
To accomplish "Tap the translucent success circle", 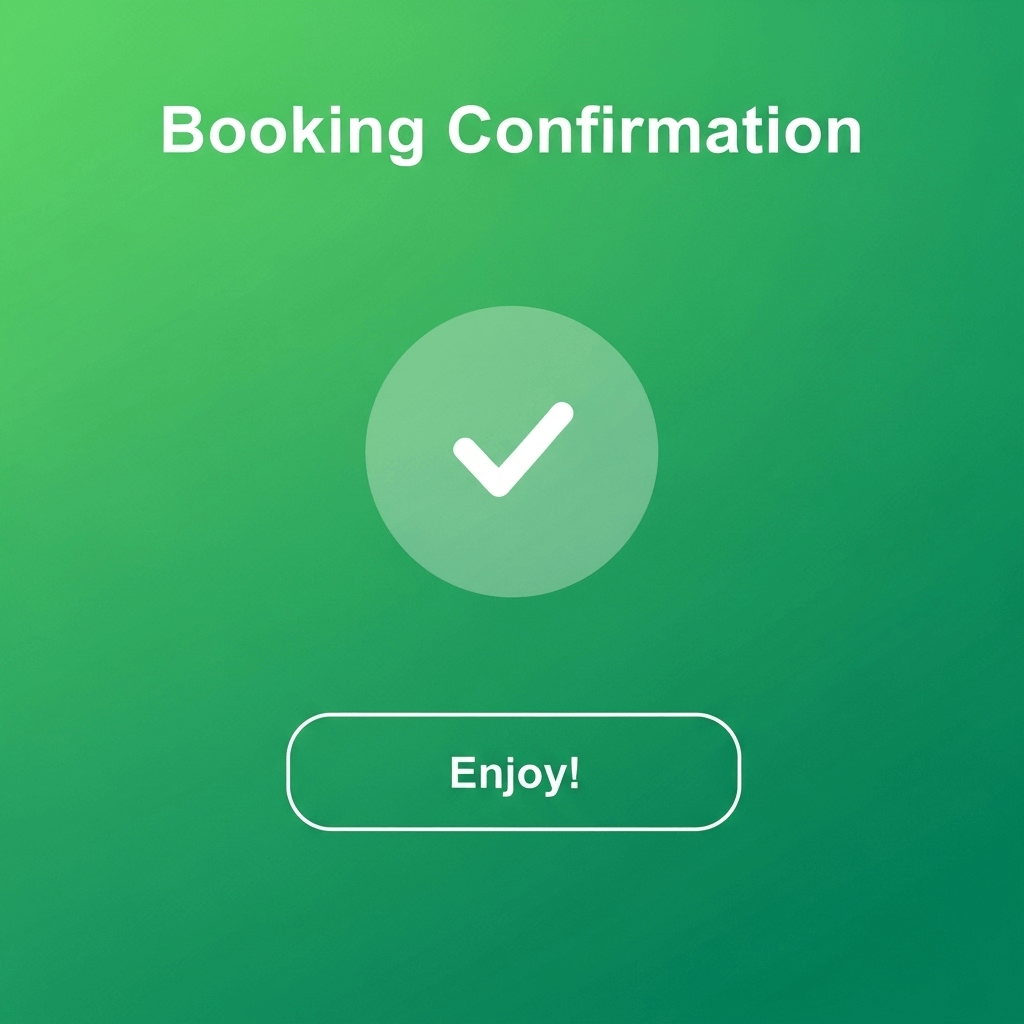I will click(511, 451).
